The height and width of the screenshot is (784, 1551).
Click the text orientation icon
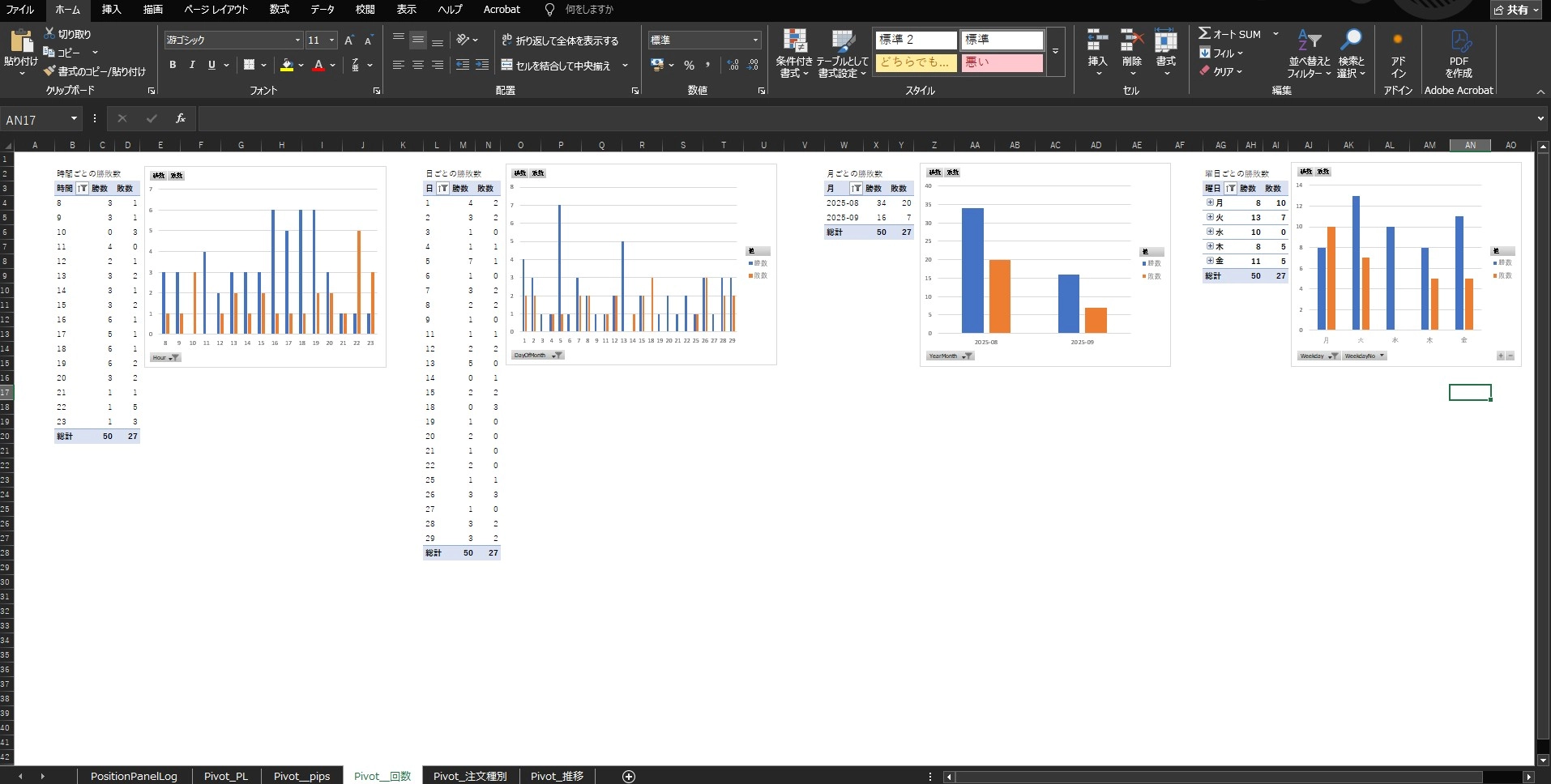click(463, 40)
